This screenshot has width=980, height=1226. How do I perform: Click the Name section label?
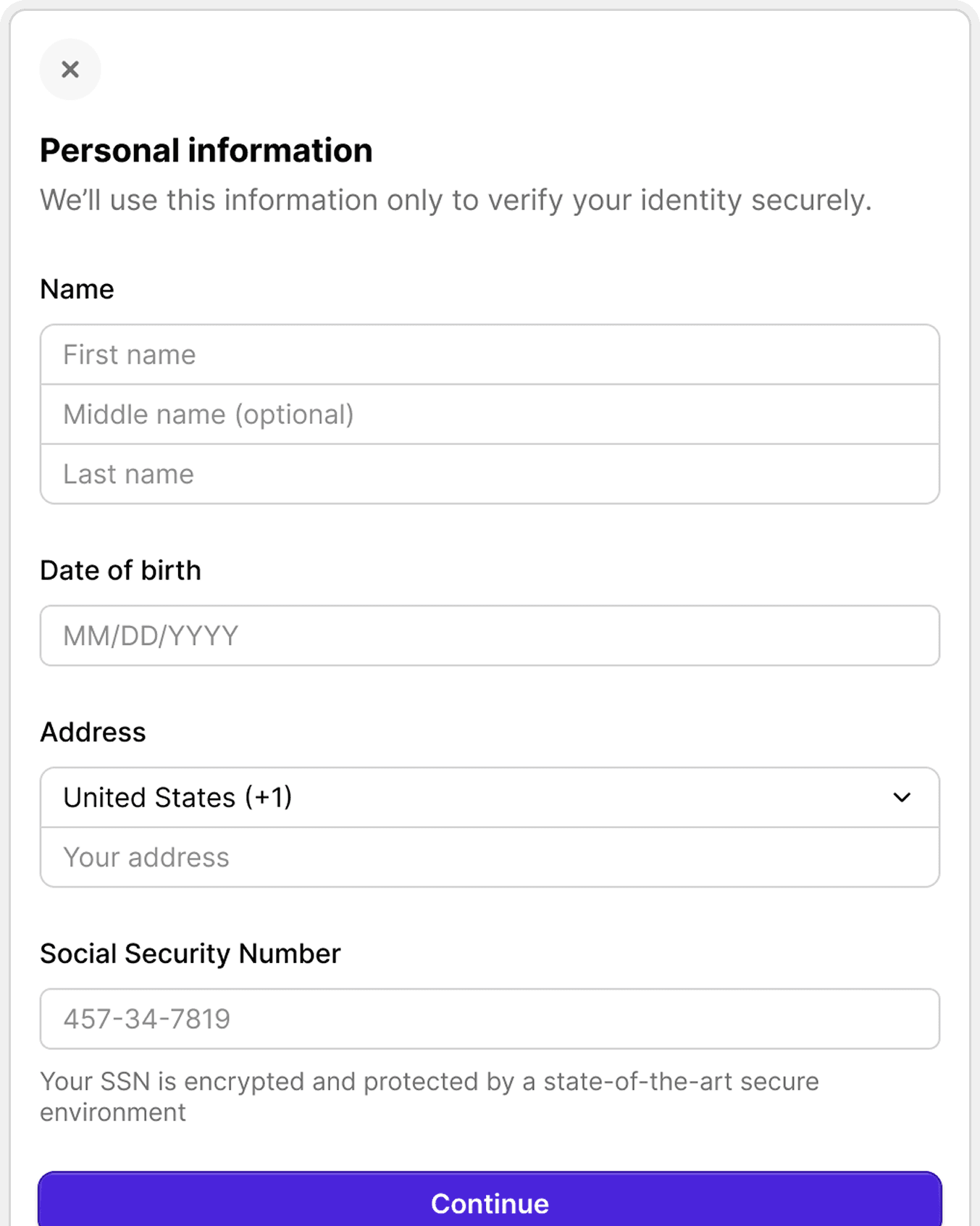pyautogui.click(x=77, y=288)
